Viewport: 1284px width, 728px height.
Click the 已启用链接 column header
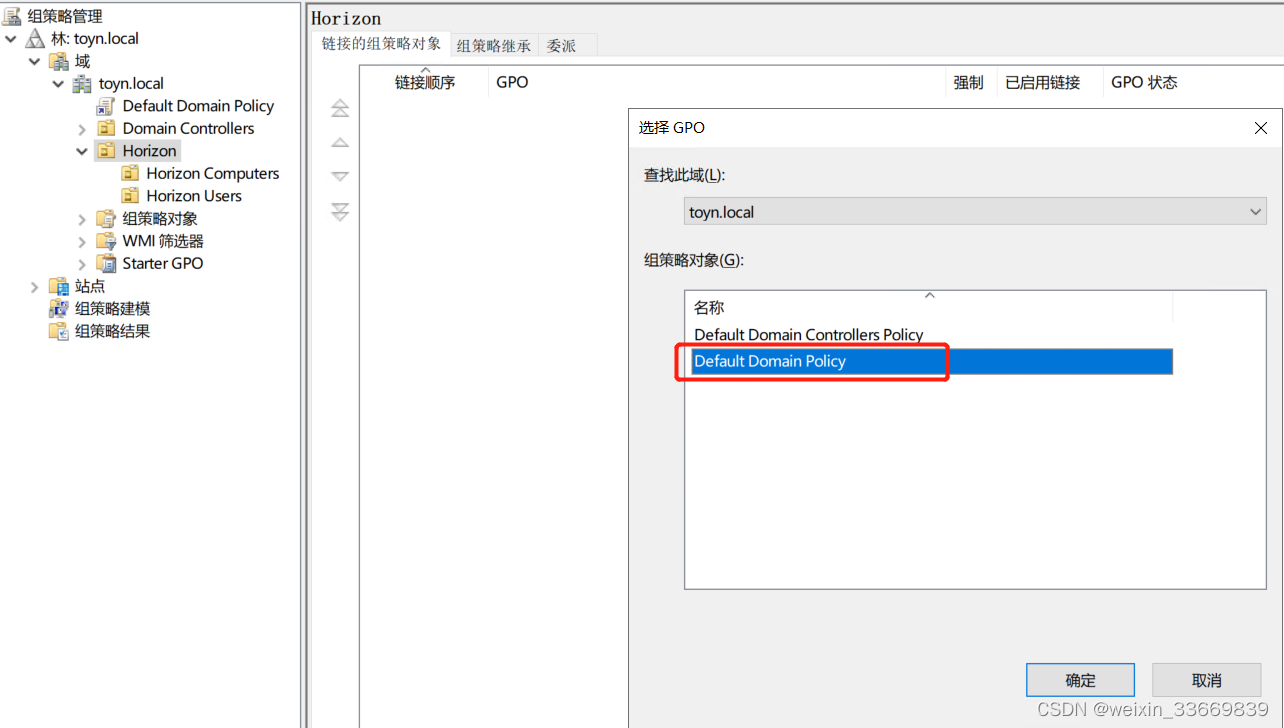1050,82
